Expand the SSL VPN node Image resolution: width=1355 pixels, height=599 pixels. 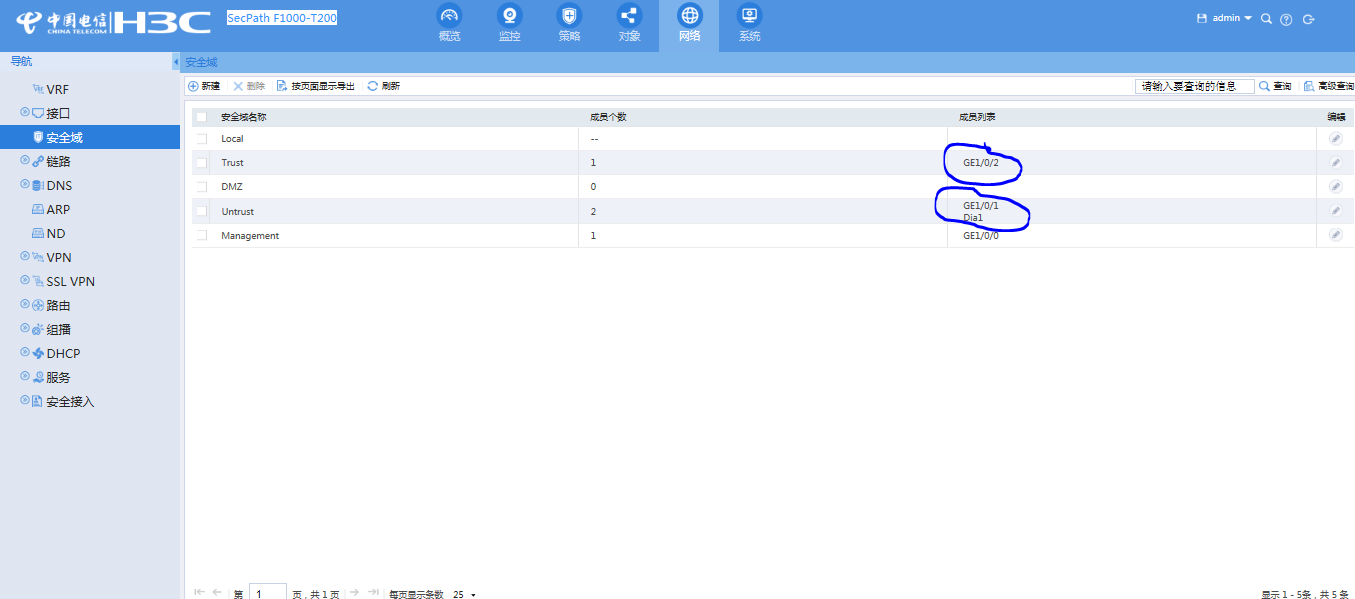click(x=25, y=281)
